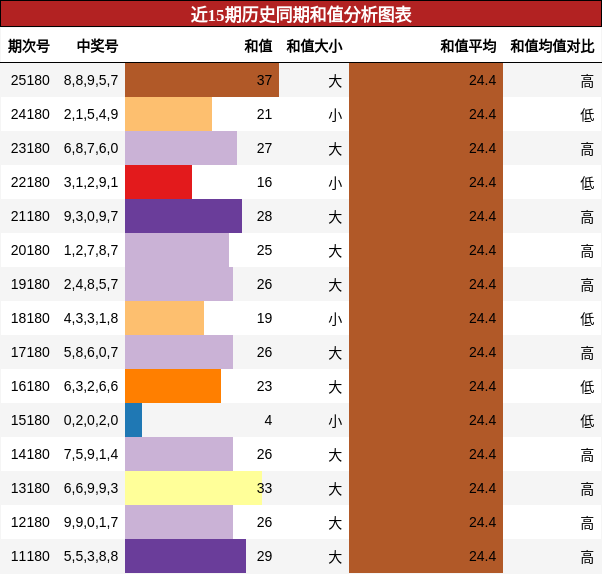Select period number 13180
Screen dimensions: 602x574
(30, 488)
